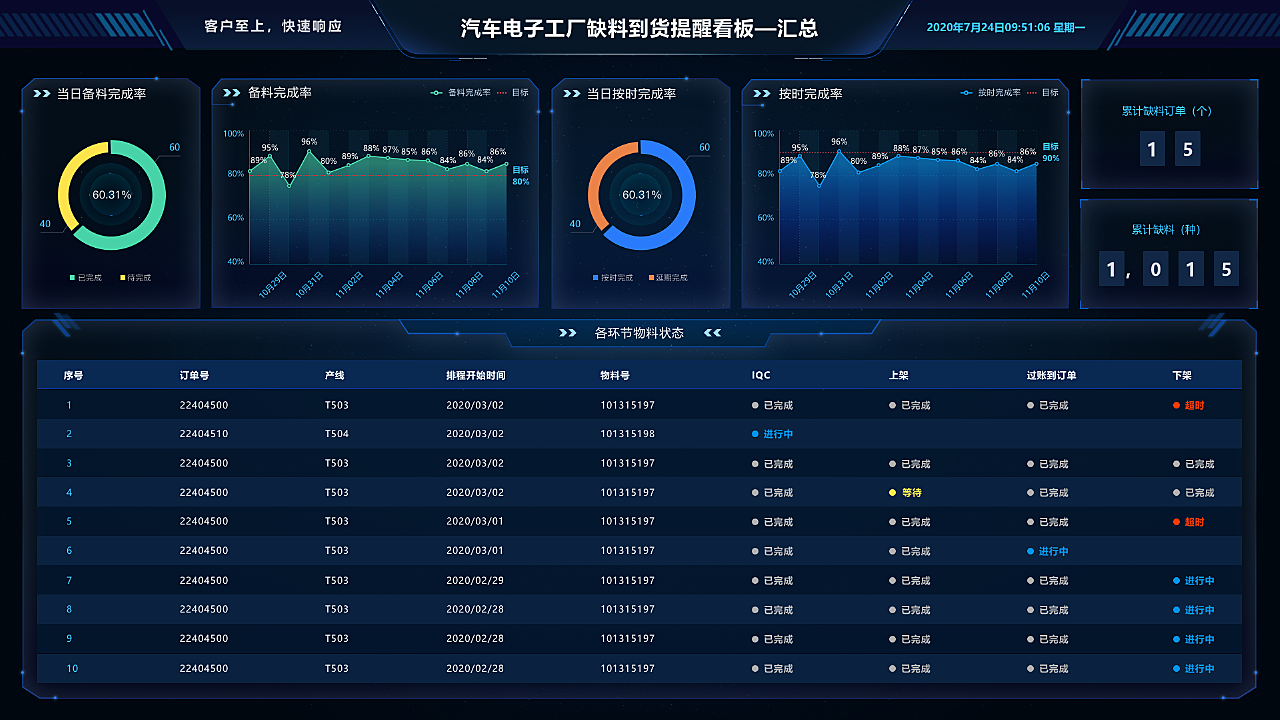Click the date-time display 2020年7月24日09:51:06
This screenshot has width=1280, height=720.
988,27
